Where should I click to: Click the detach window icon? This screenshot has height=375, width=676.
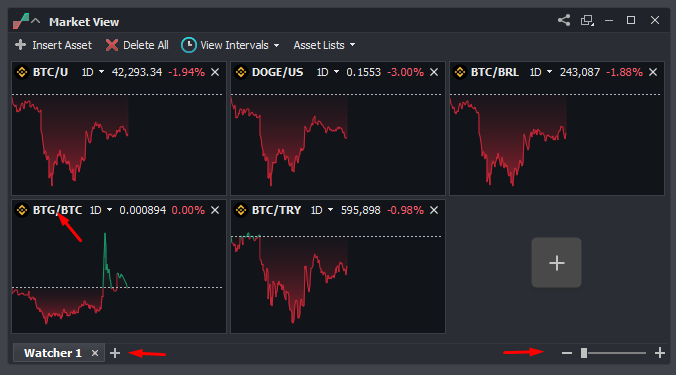click(x=587, y=20)
